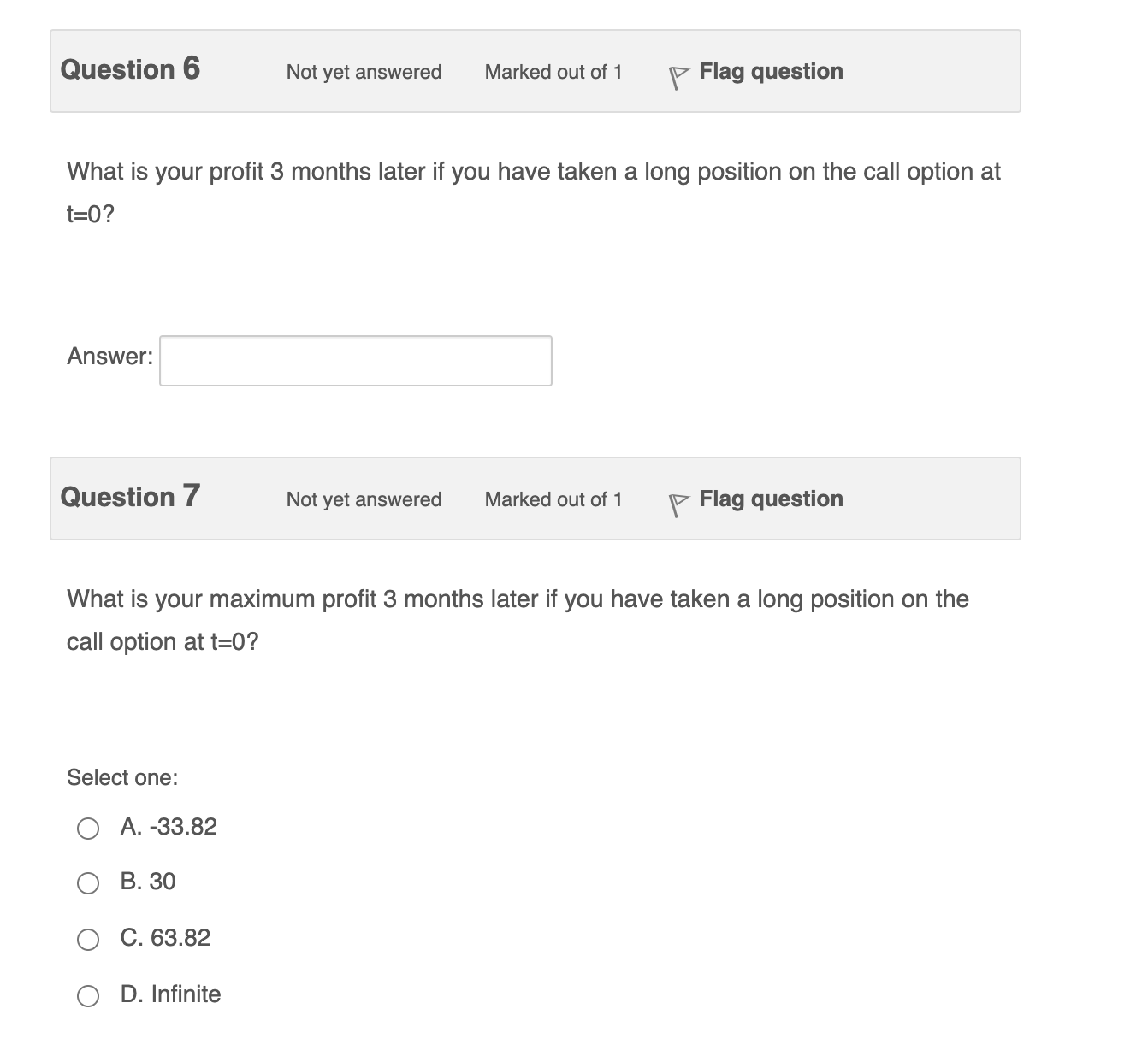Image resolution: width=1148 pixels, height=1062 pixels.
Task: Select the D. Infinite radio button
Action: (88, 994)
